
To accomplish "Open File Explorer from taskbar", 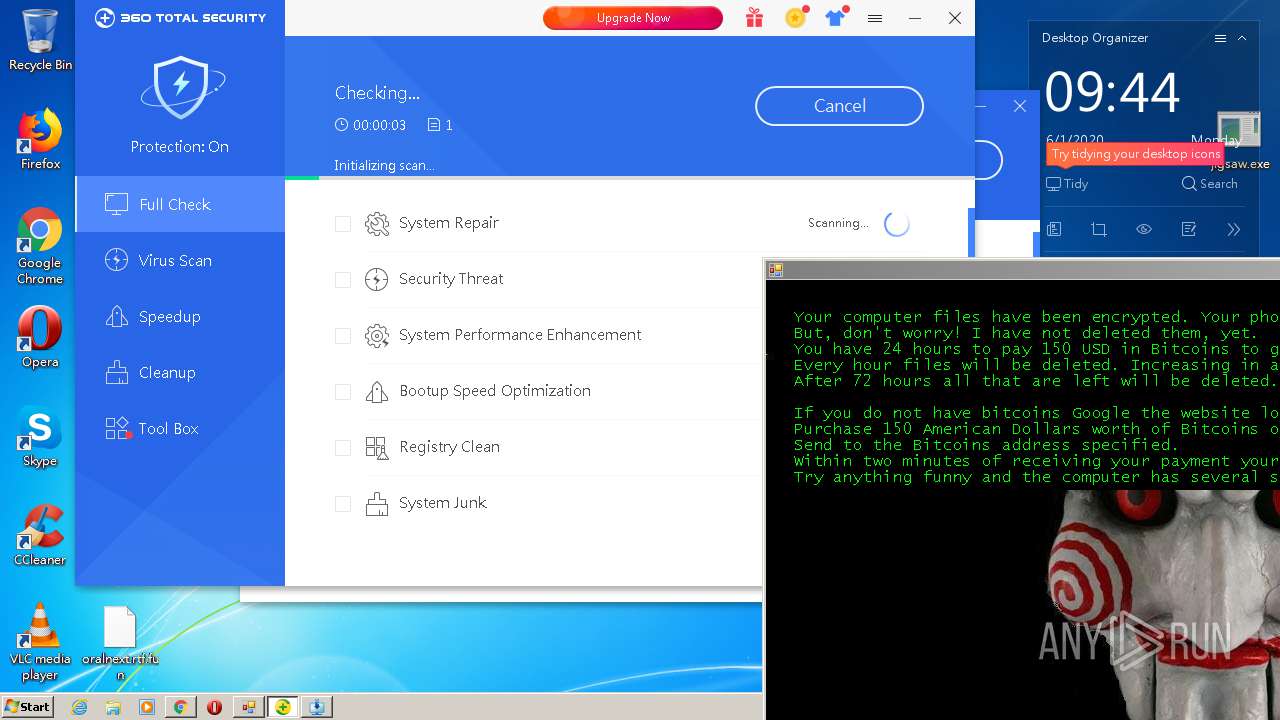I will pyautogui.click(x=113, y=707).
